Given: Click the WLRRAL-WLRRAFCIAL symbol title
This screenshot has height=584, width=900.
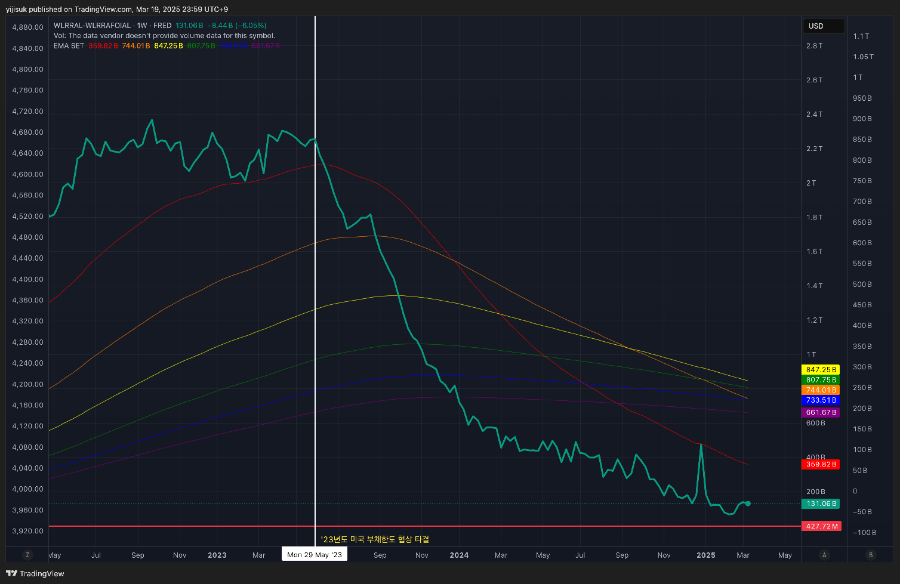Looking at the screenshot, I should tap(92, 25).
